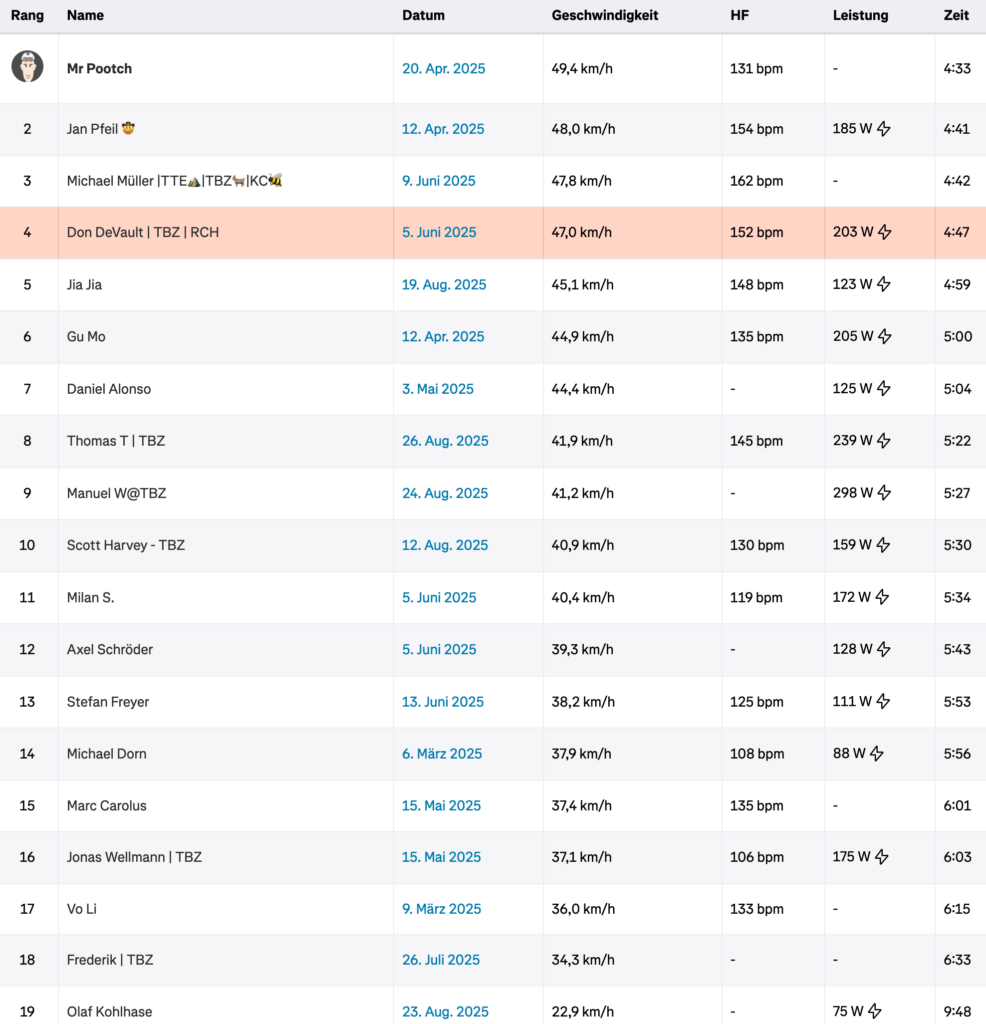Open the 9. März 2025 activity link
Screen dimensions: 986x1024
pos(441,909)
